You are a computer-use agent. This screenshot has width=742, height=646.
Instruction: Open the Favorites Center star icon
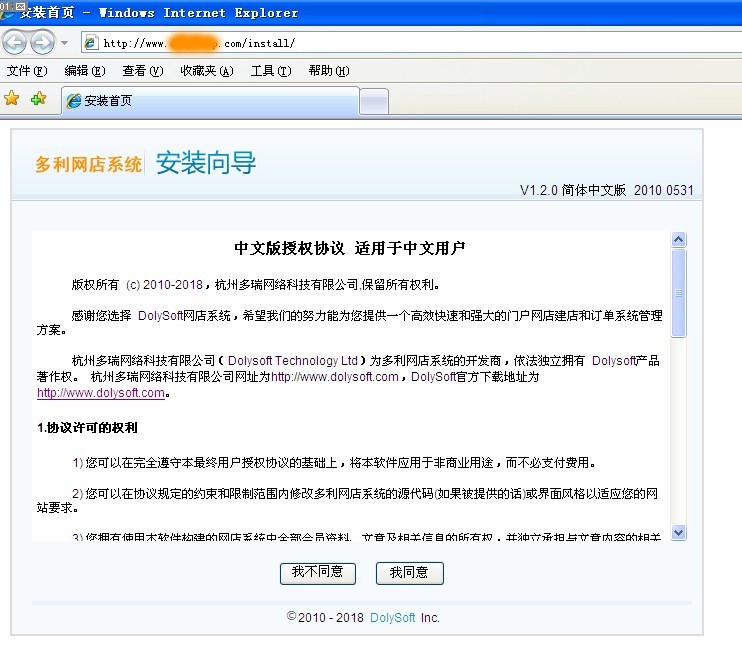[x=12, y=99]
